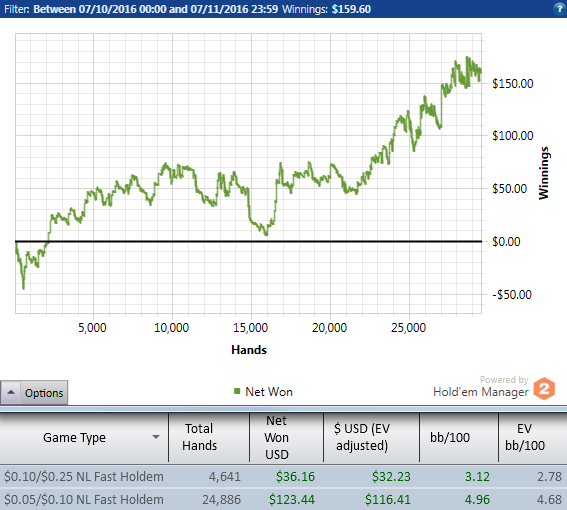Sort by the Game Type column header

click(84, 438)
